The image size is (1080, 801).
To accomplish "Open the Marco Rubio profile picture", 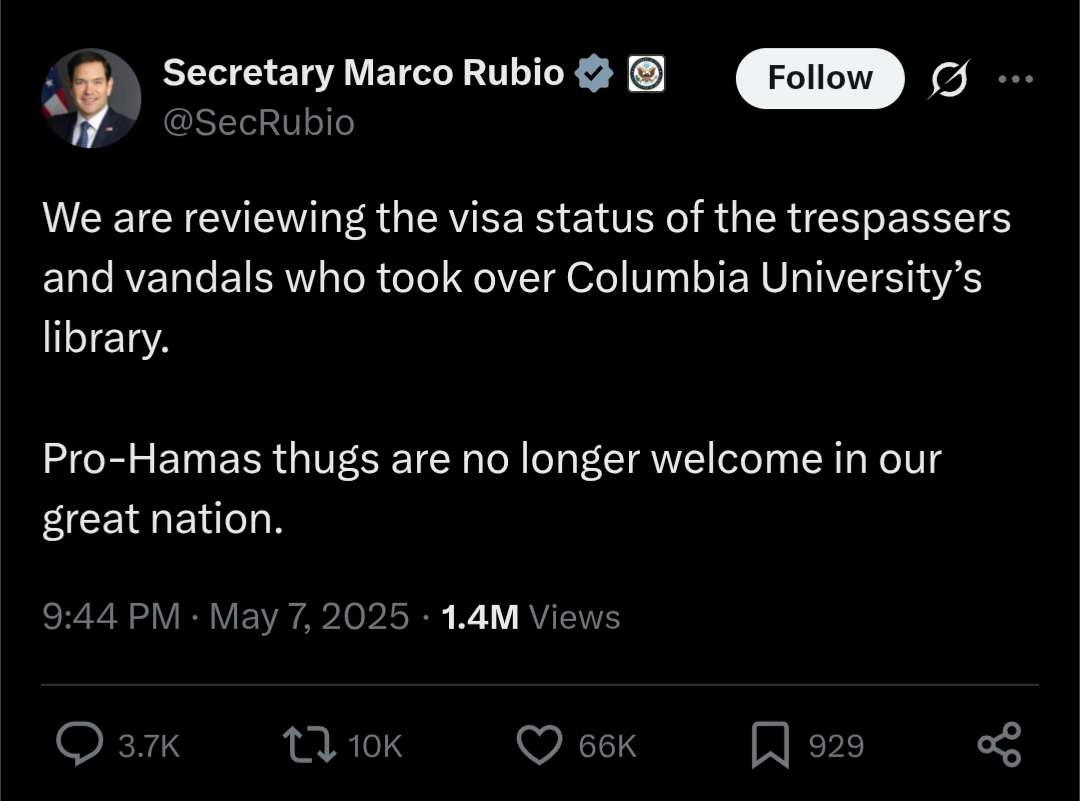I will tap(91, 98).
